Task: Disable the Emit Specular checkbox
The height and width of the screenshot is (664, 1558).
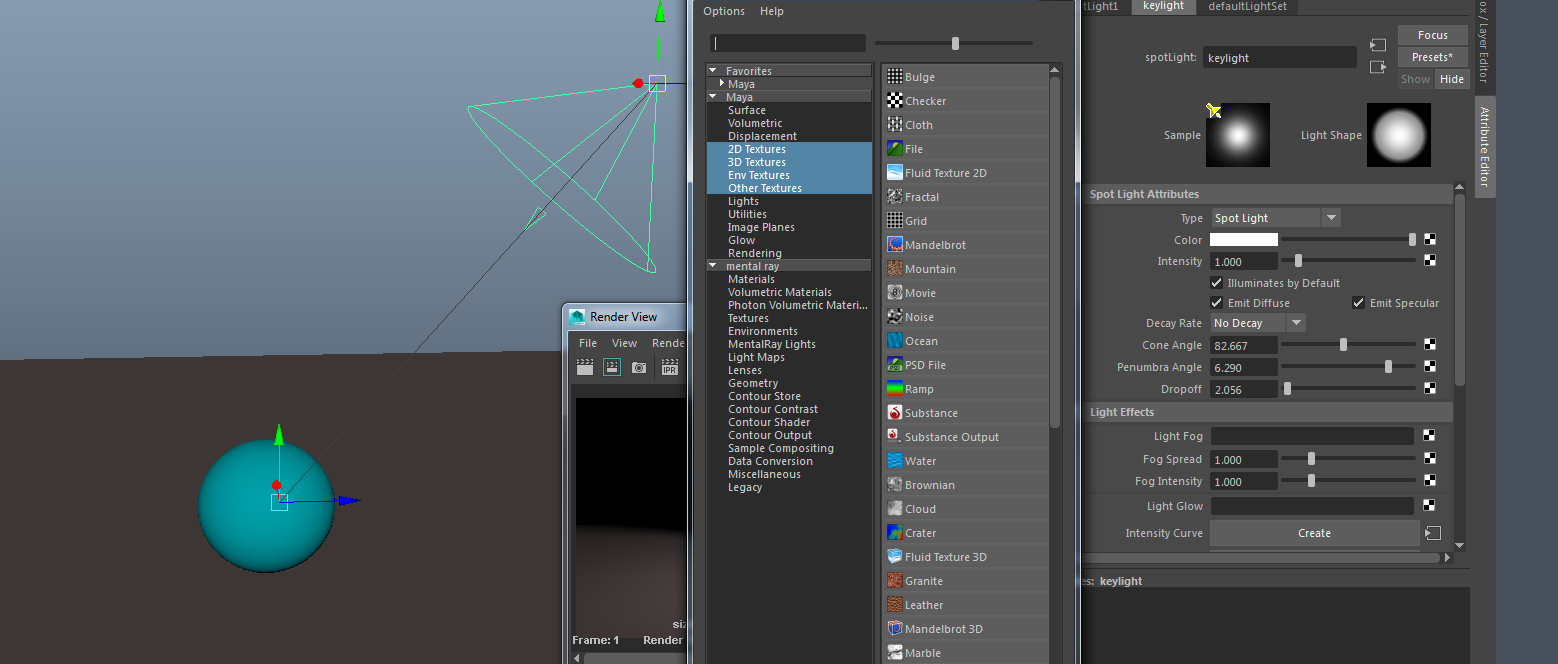Action: pos(1358,303)
